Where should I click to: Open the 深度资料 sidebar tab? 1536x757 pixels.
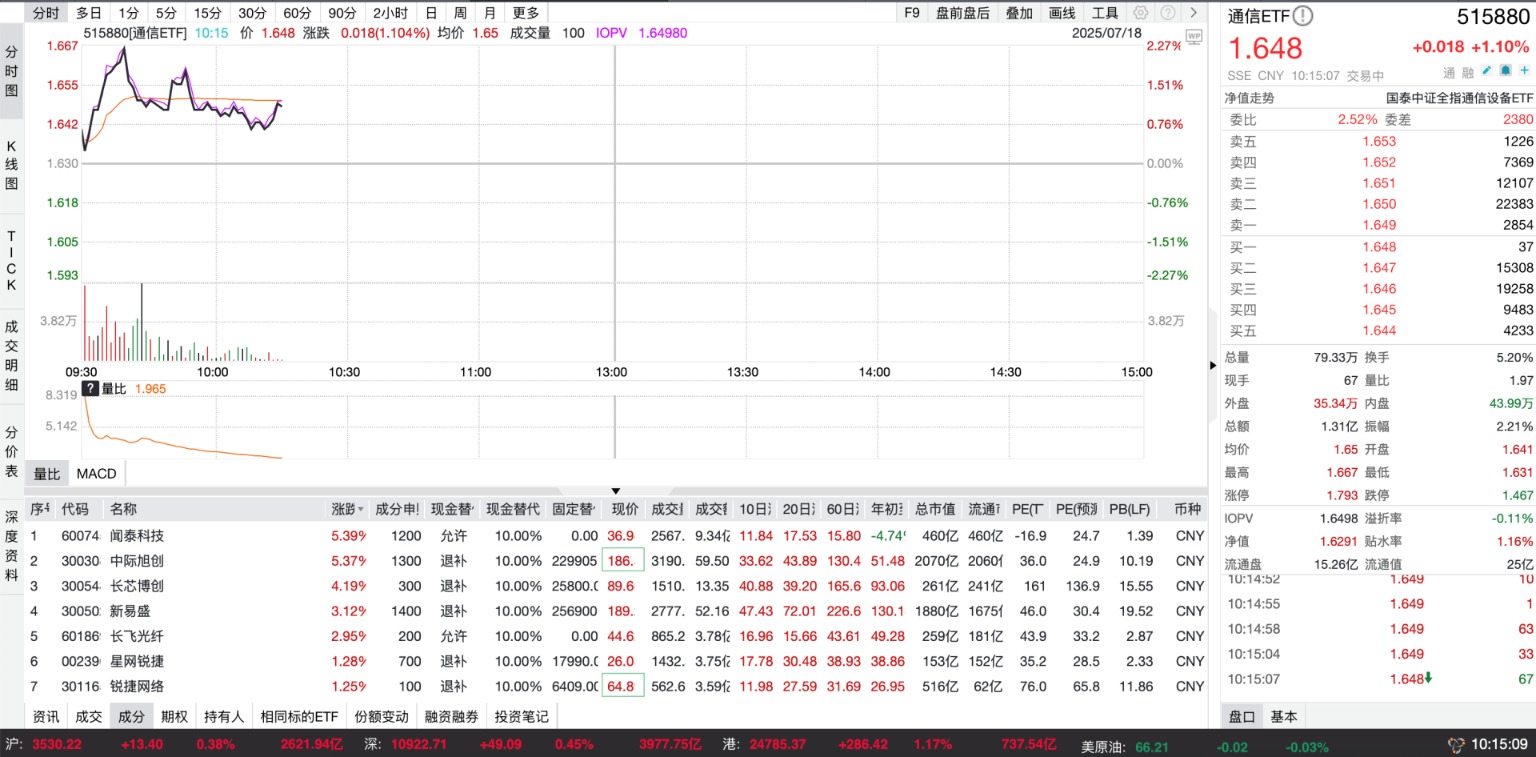[x=11, y=546]
